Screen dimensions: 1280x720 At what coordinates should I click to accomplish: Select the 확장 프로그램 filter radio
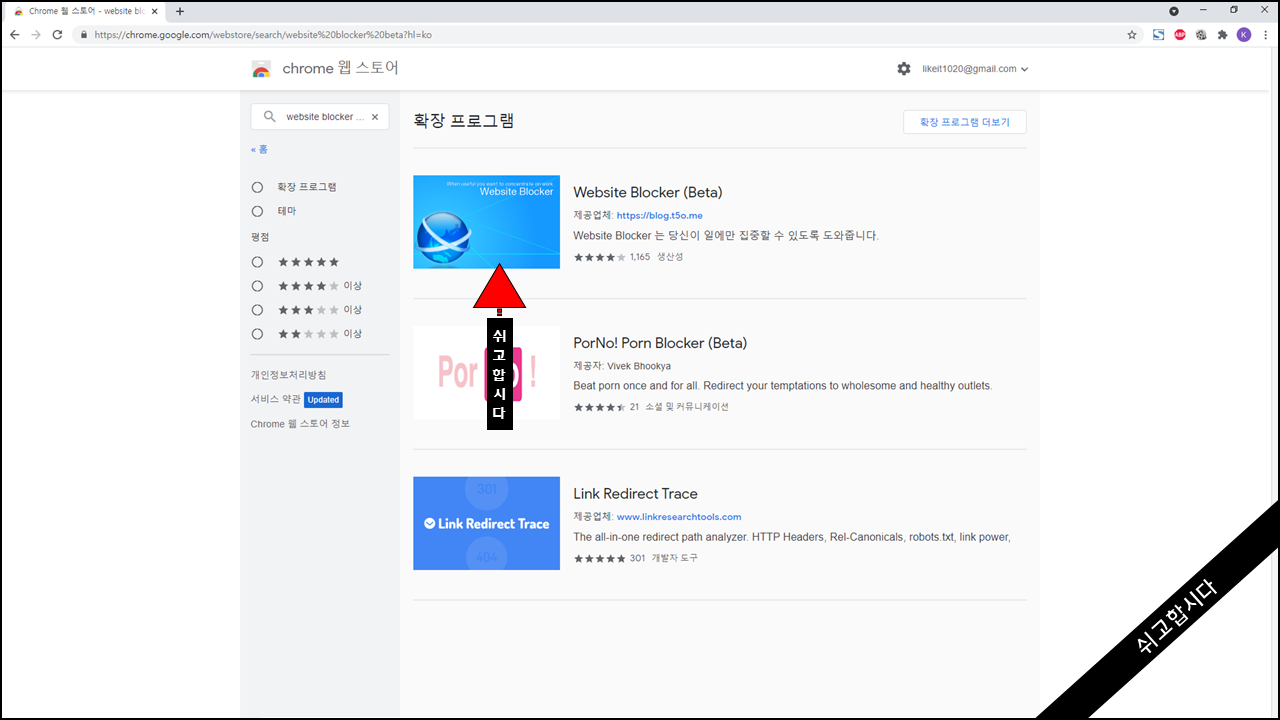point(257,187)
